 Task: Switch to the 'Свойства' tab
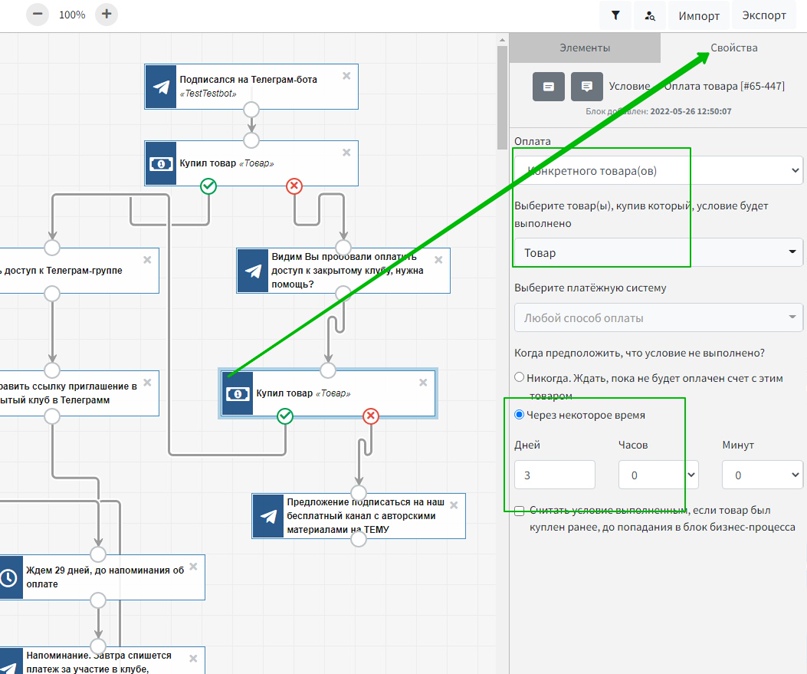733,48
